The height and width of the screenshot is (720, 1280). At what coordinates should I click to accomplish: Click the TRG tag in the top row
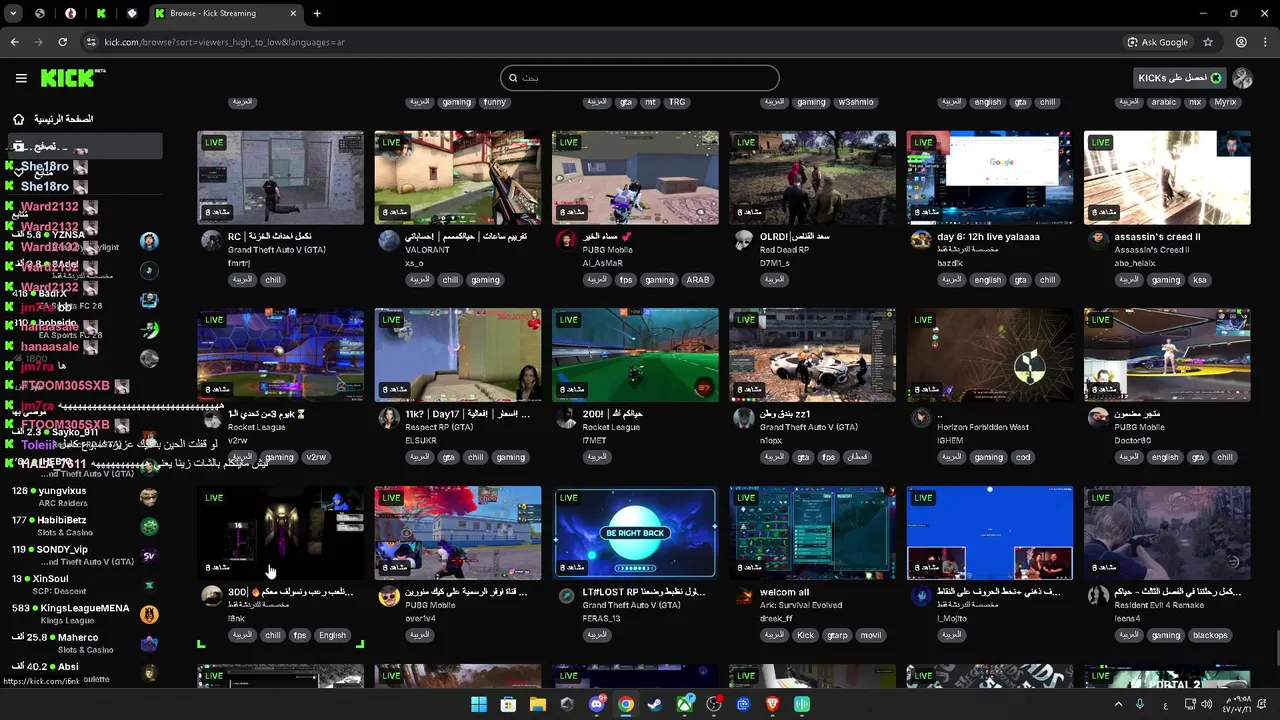(677, 102)
